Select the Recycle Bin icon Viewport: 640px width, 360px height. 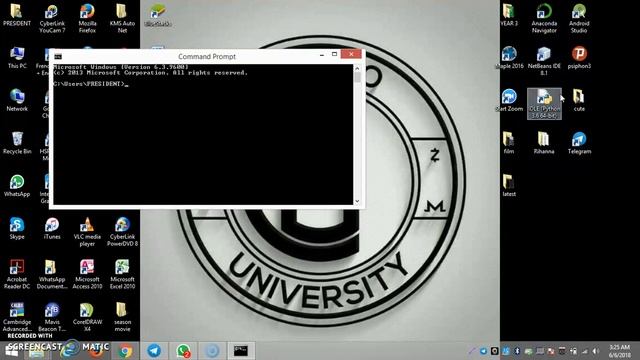[x=17, y=143]
